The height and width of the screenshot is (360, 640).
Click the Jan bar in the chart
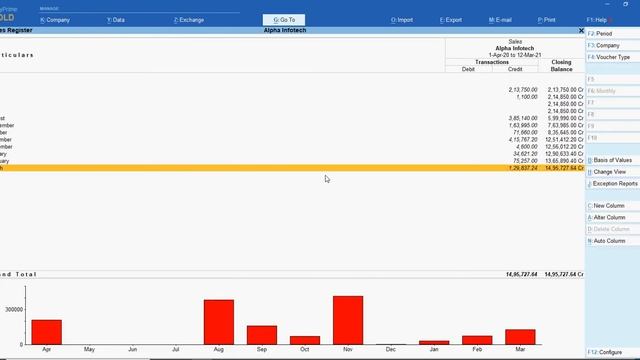[x=434, y=342]
